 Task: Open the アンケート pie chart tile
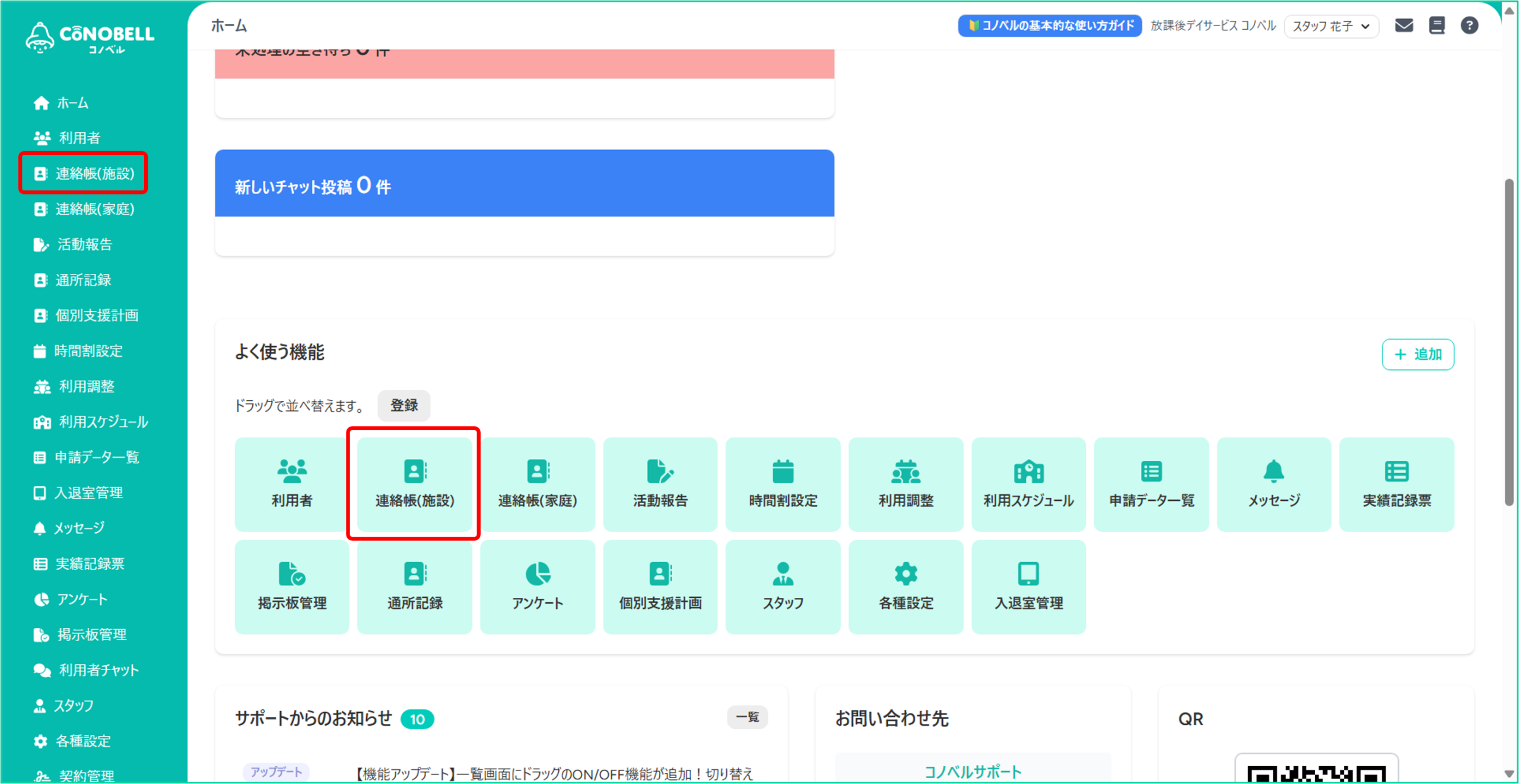click(537, 587)
